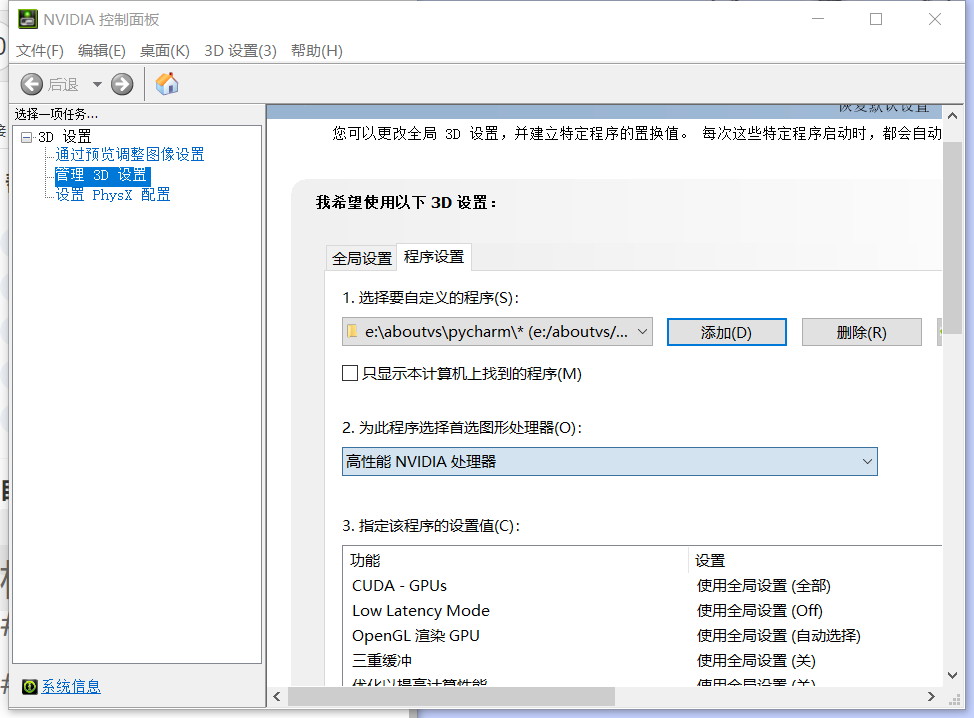This screenshot has width=974, height=718.
Task: Switch to the 全局设置 tab
Action: pyautogui.click(x=360, y=257)
